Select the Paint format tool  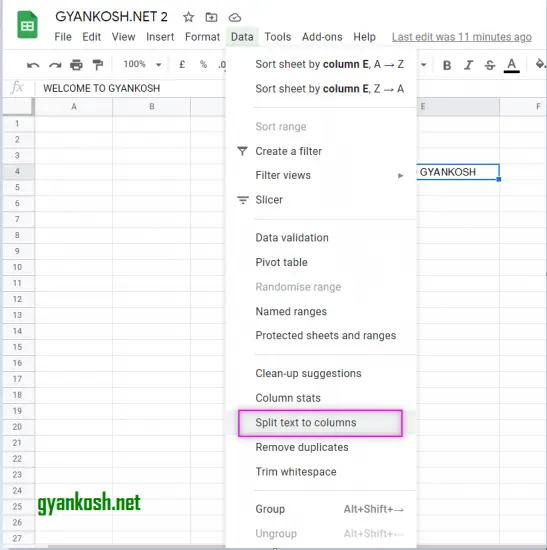[98, 65]
